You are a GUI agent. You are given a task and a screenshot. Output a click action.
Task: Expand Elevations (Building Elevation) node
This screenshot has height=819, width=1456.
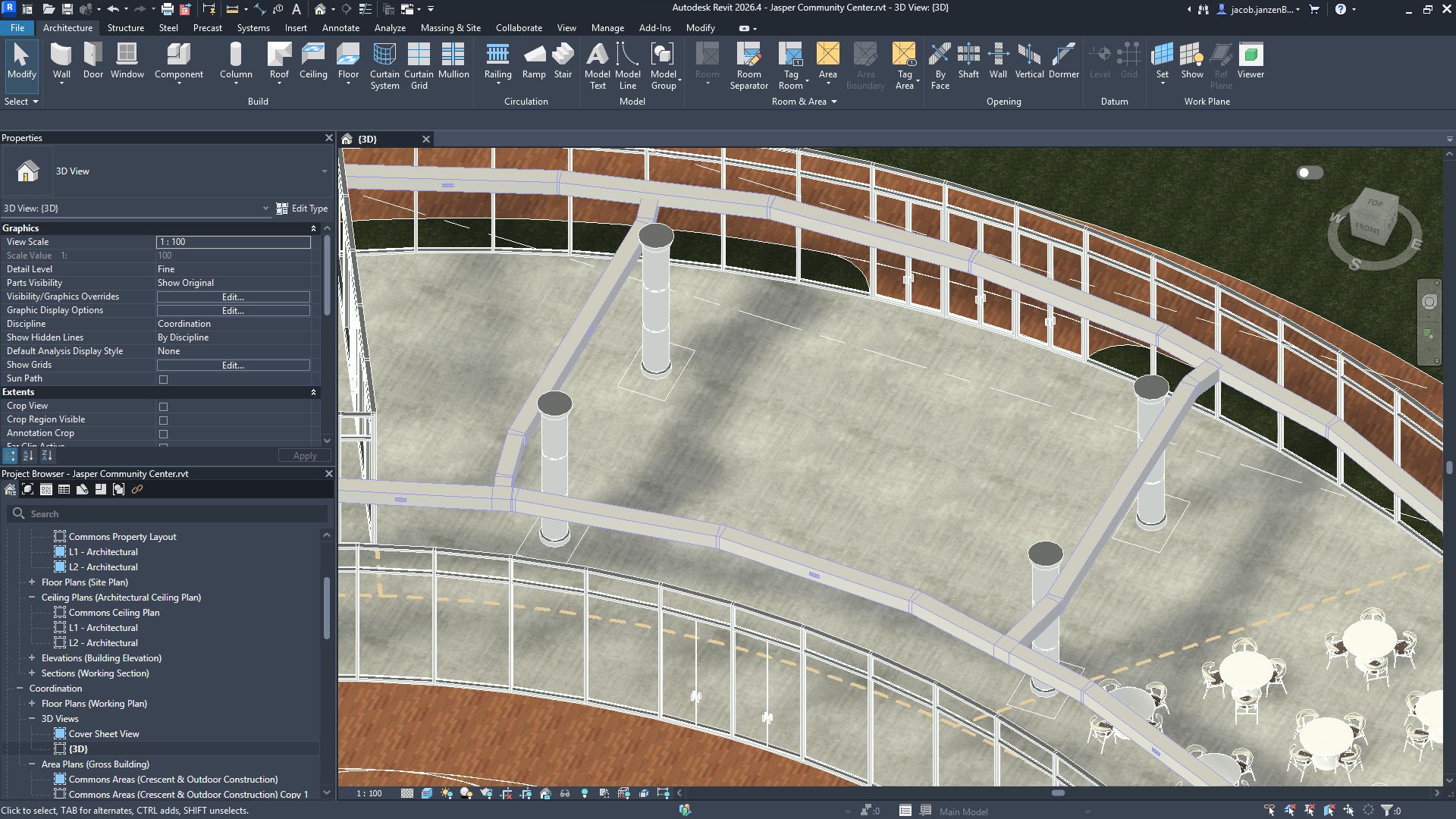(x=32, y=658)
